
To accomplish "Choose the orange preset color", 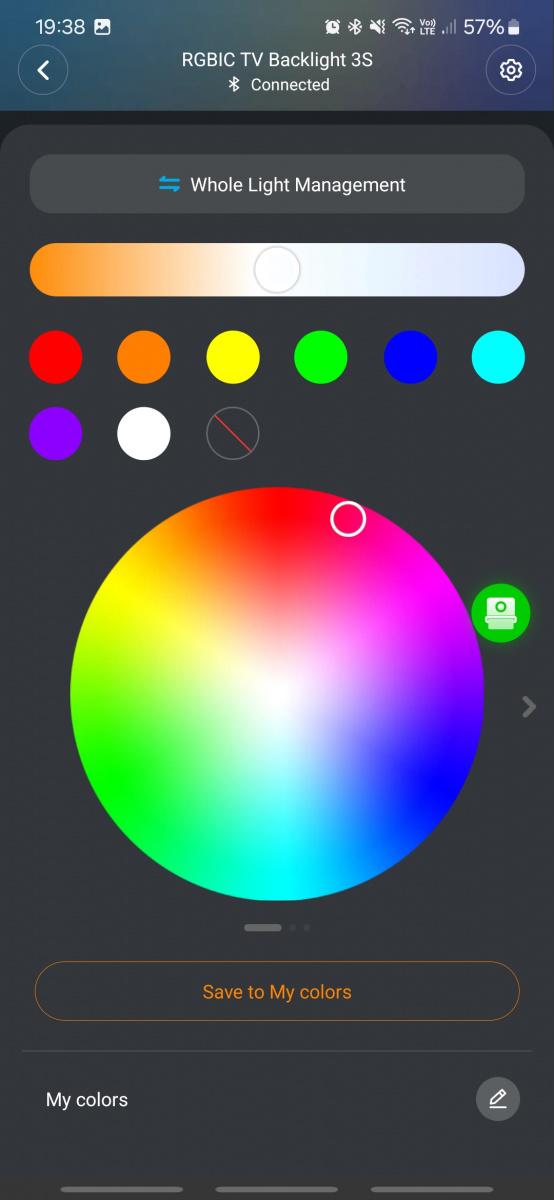I will point(144,357).
